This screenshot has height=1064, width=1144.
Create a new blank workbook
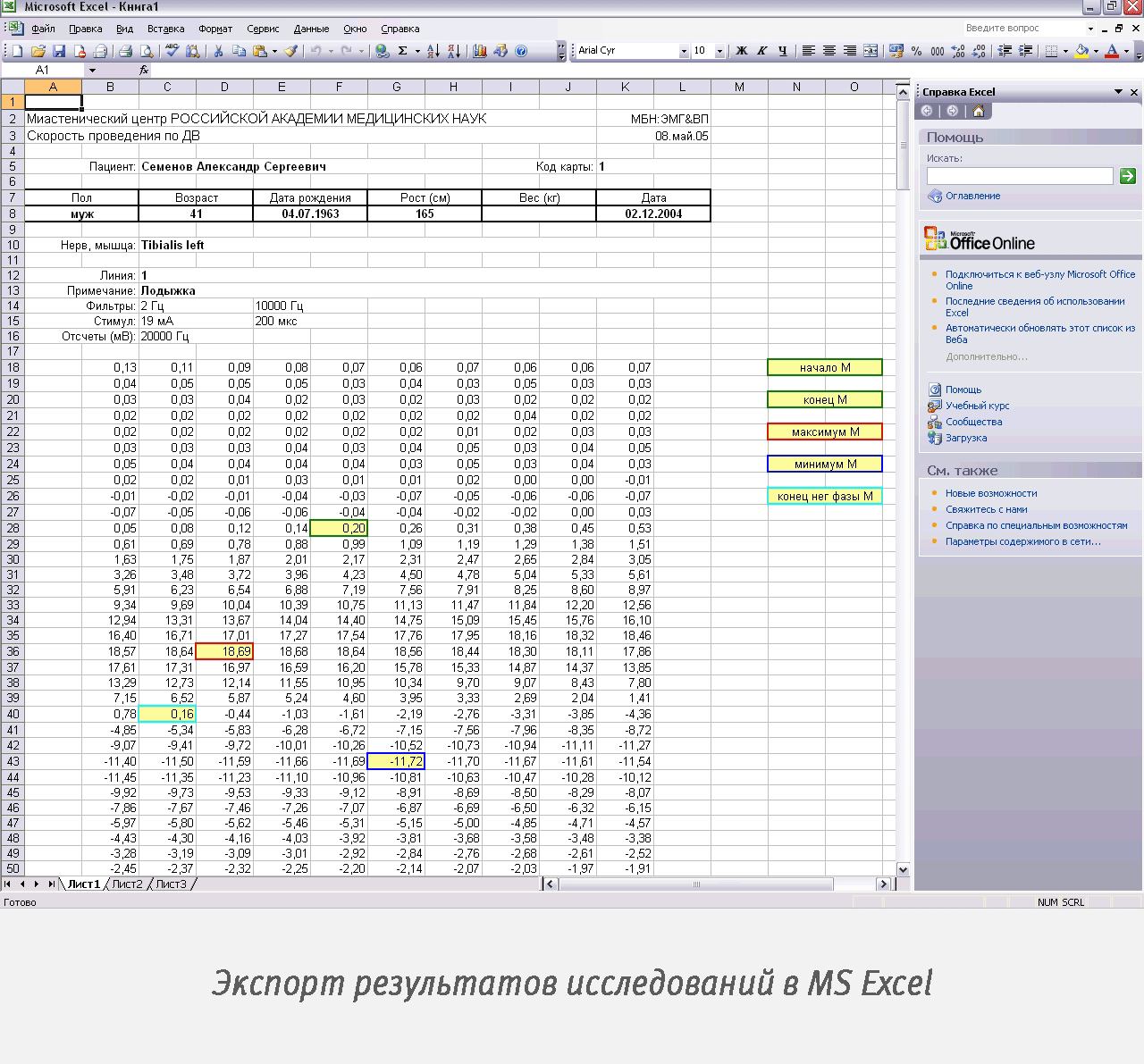(17, 51)
